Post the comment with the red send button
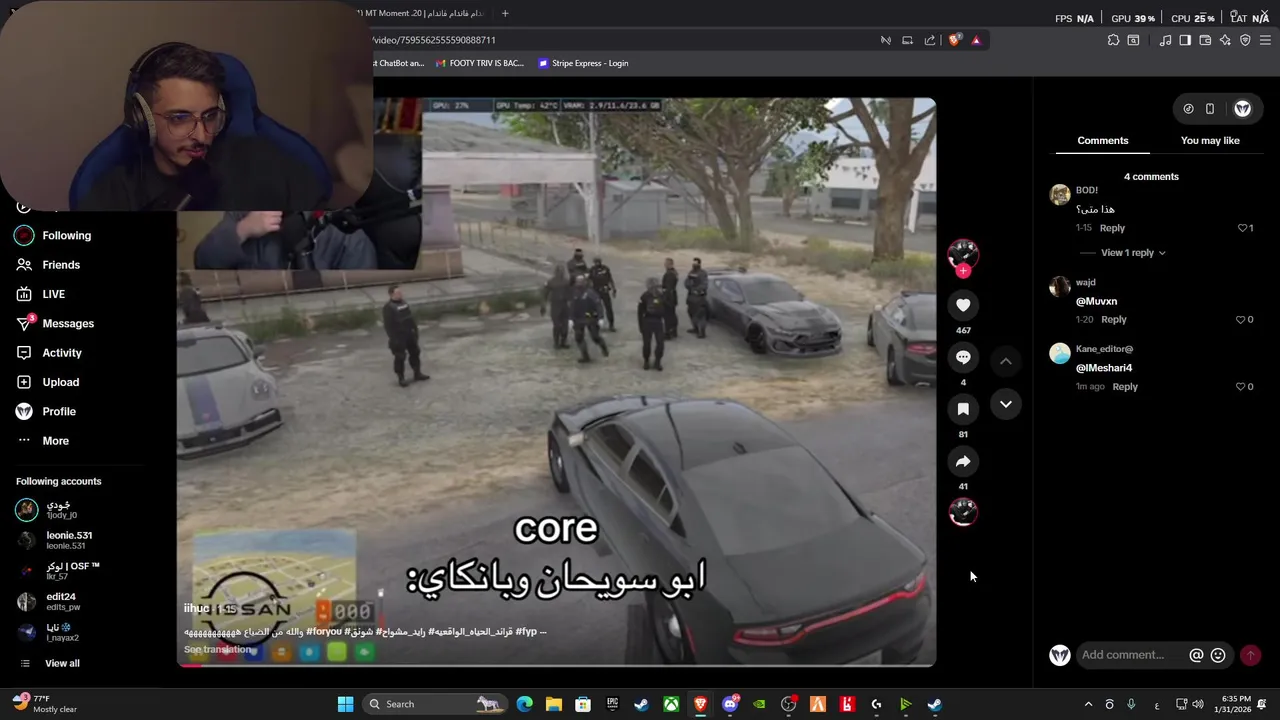Screen dimensions: 1280x720 [x=1250, y=655]
